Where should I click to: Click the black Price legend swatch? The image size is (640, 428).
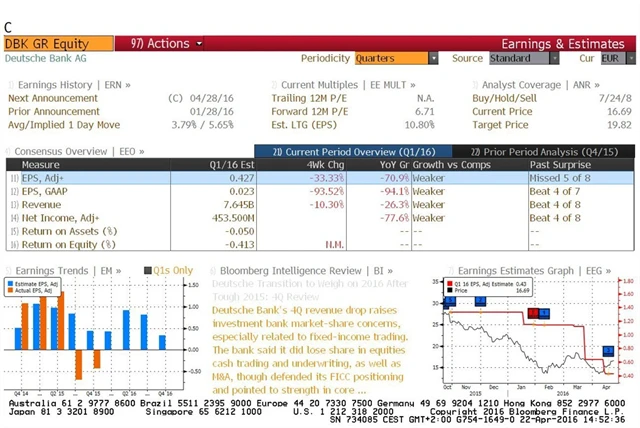pyautogui.click(x=450, y=291)
